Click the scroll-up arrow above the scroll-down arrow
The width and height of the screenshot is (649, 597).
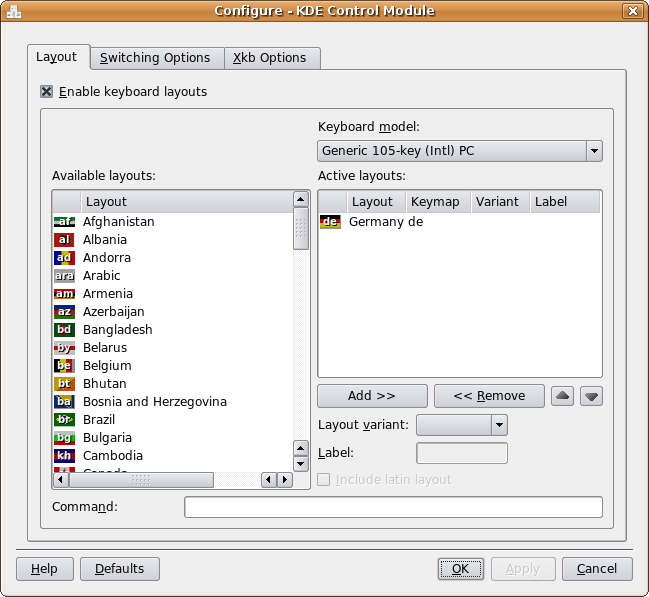301,448
